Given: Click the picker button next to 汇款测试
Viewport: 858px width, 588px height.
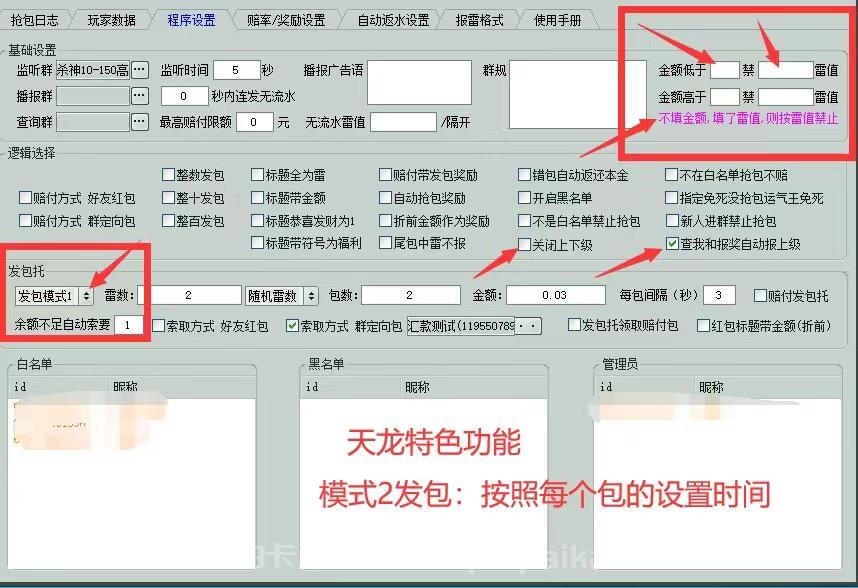Looking at the screenshot, I should click(530, 325).
